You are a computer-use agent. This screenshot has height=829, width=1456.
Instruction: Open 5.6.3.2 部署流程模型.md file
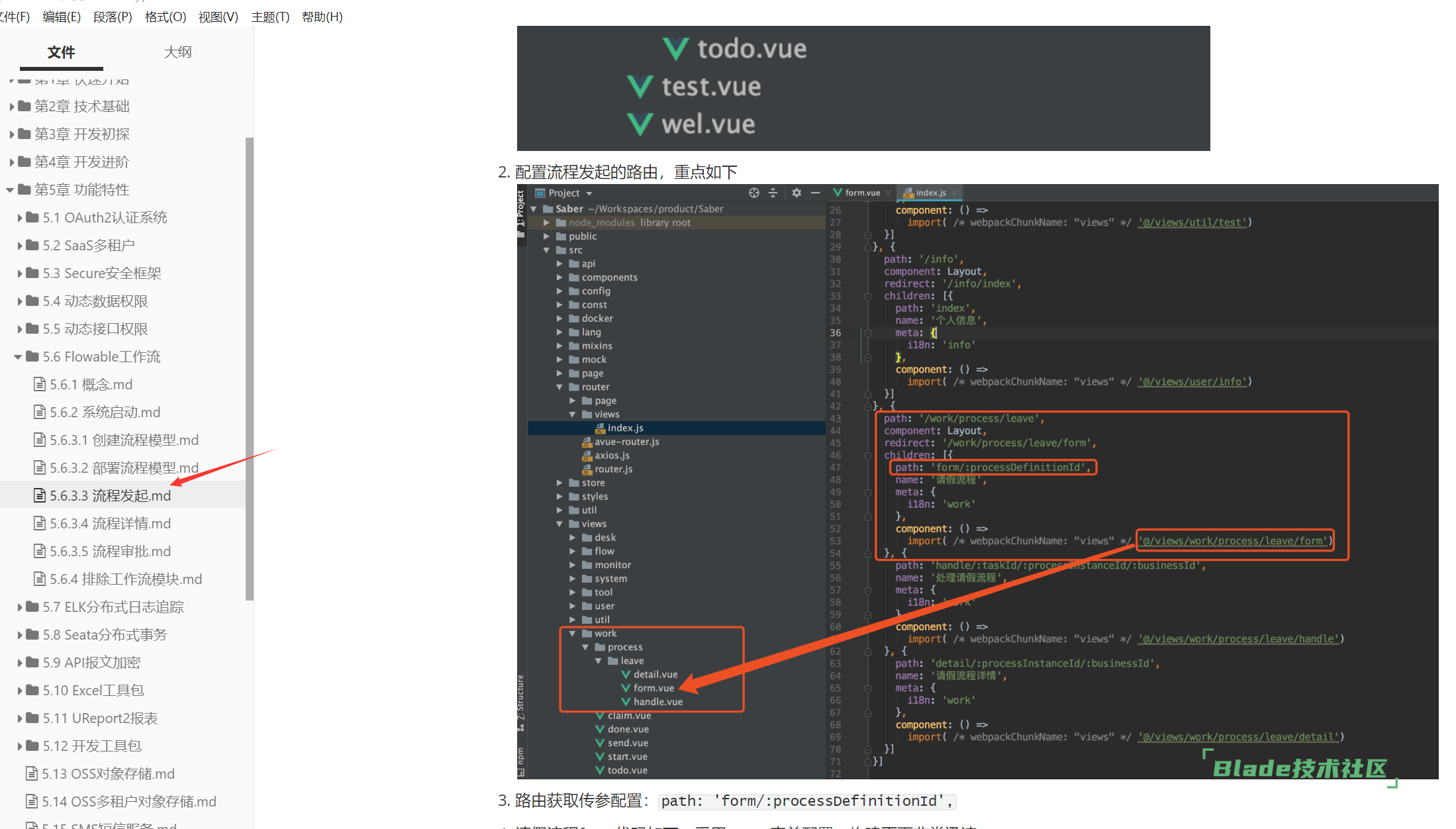point(122,467)
